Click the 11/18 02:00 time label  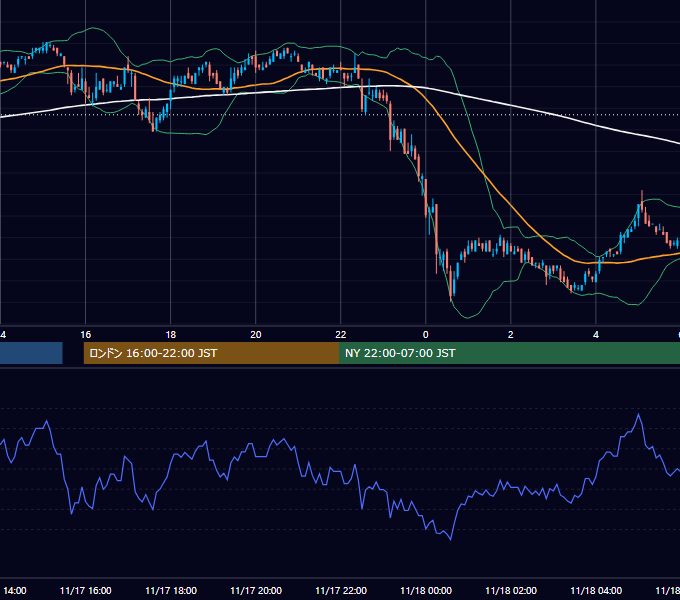[x=511, y=590]
